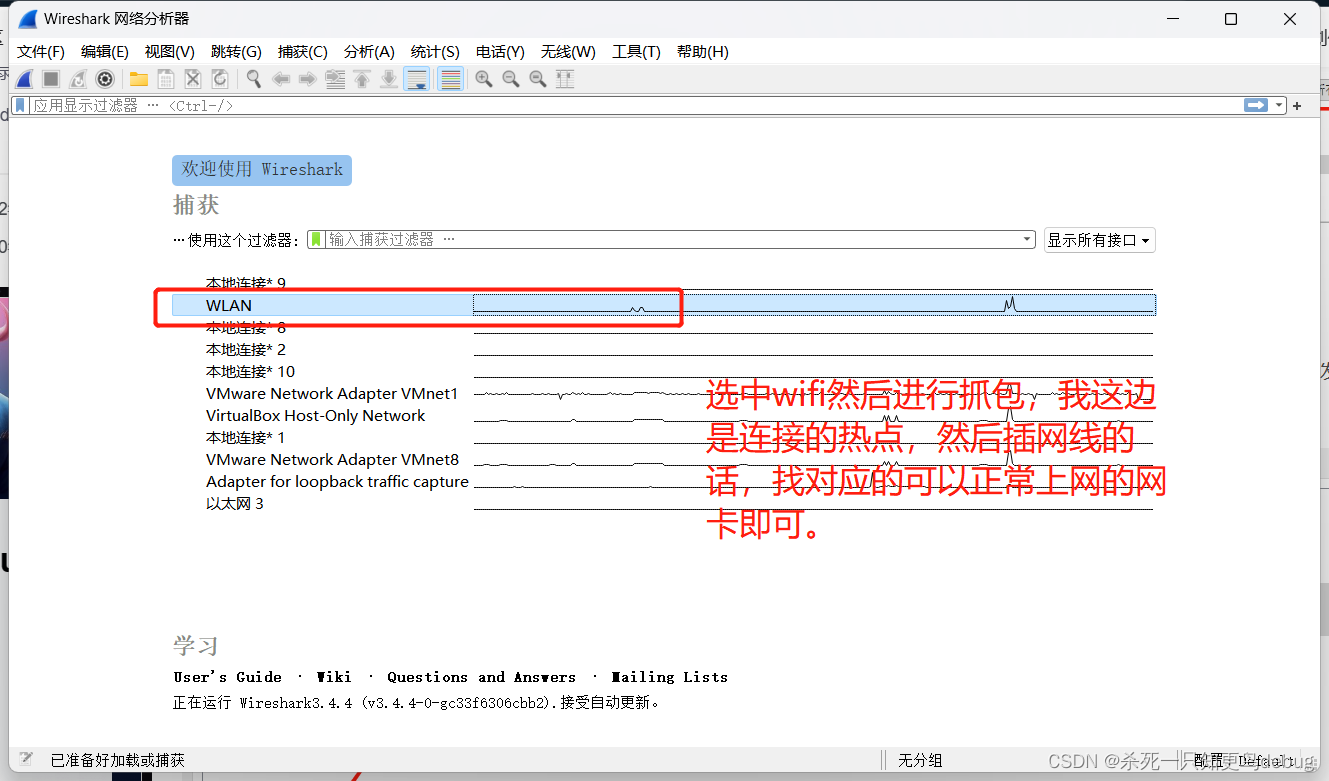
Task: Go to next packet arrow icon
Action: click(308, 79)
